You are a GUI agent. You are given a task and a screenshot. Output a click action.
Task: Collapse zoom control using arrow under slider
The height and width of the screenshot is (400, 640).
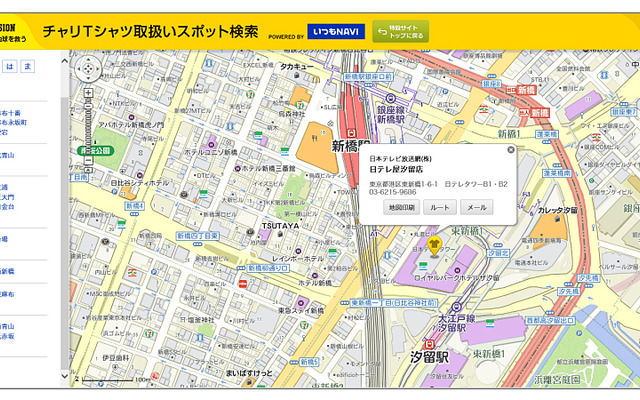coord(88,169)
